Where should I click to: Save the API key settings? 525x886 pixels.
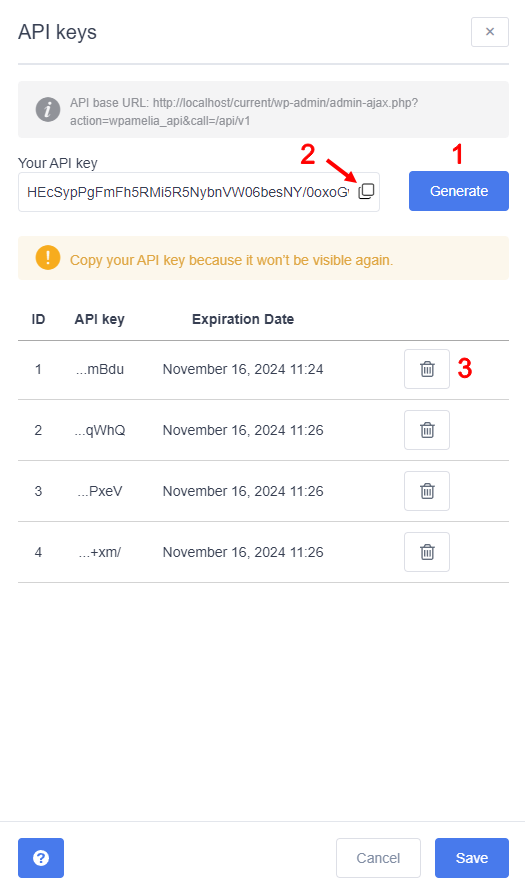(472, 858)
